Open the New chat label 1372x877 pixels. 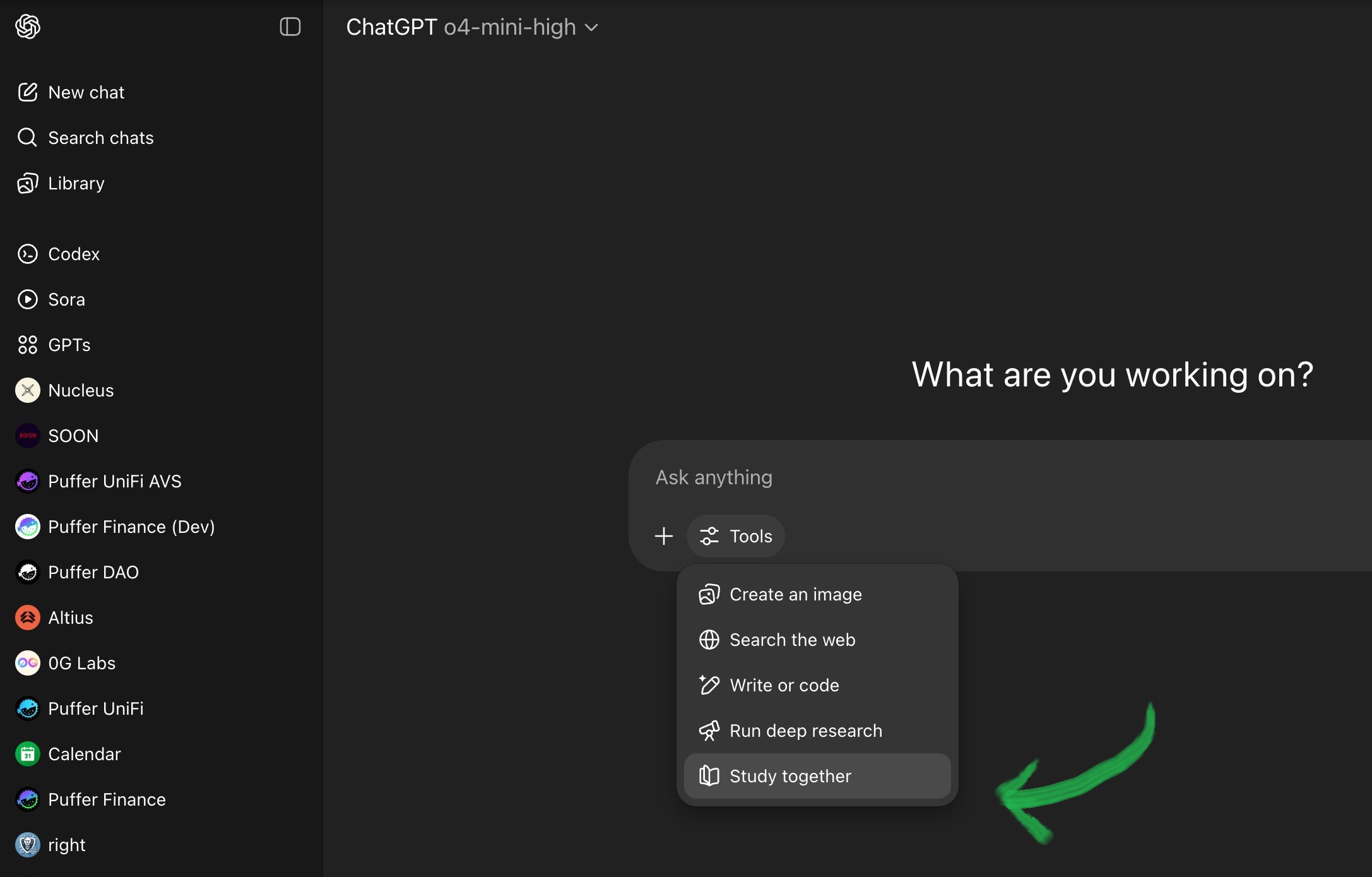tap(86, 92)
